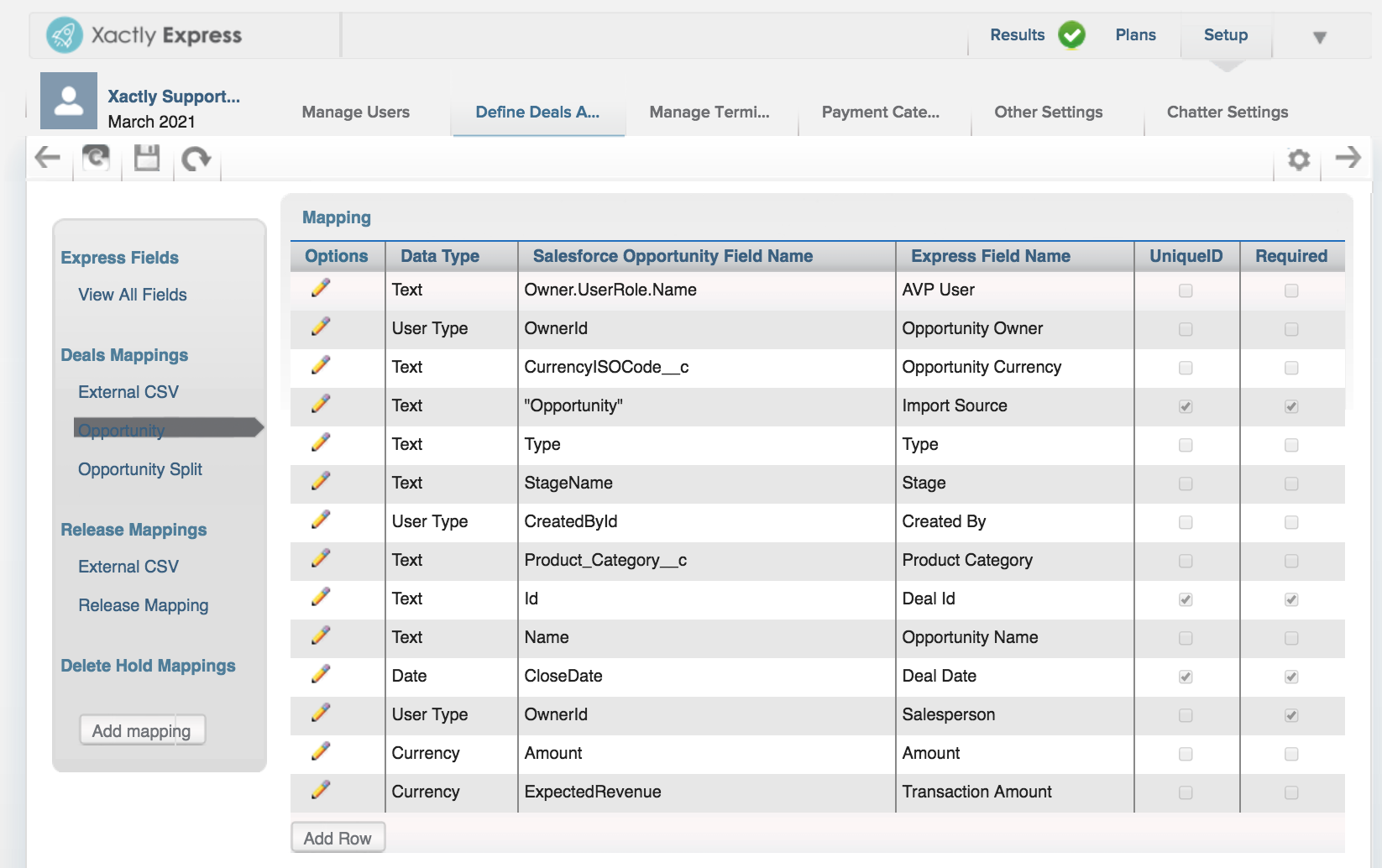Click pencil icon for ExpectedRevenue row
The width and height of the screenshot is (1382, 868).
(321, 791)
